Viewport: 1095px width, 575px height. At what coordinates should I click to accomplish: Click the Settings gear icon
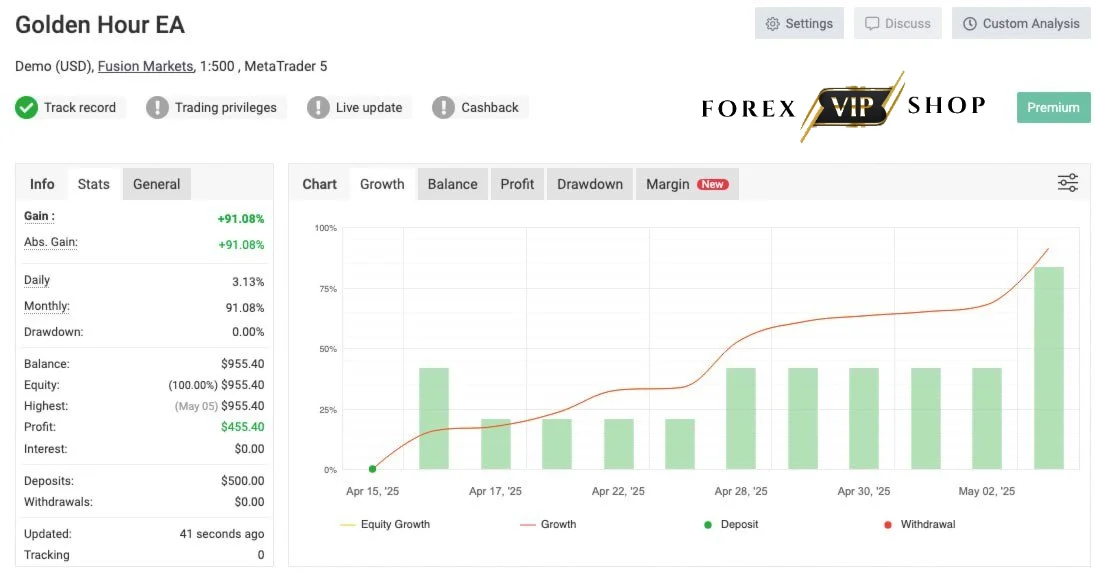(x=772, y=24)
